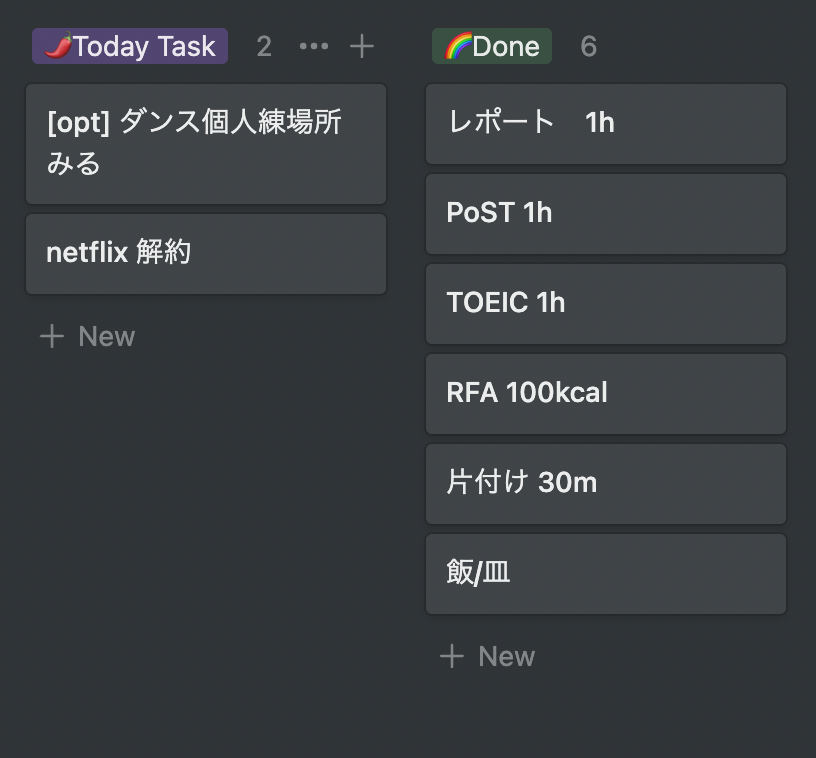This screenshot has width=816, height=758.
Task: Click the rainbow emoji on the Done label
Action: (x=457, y=46)
